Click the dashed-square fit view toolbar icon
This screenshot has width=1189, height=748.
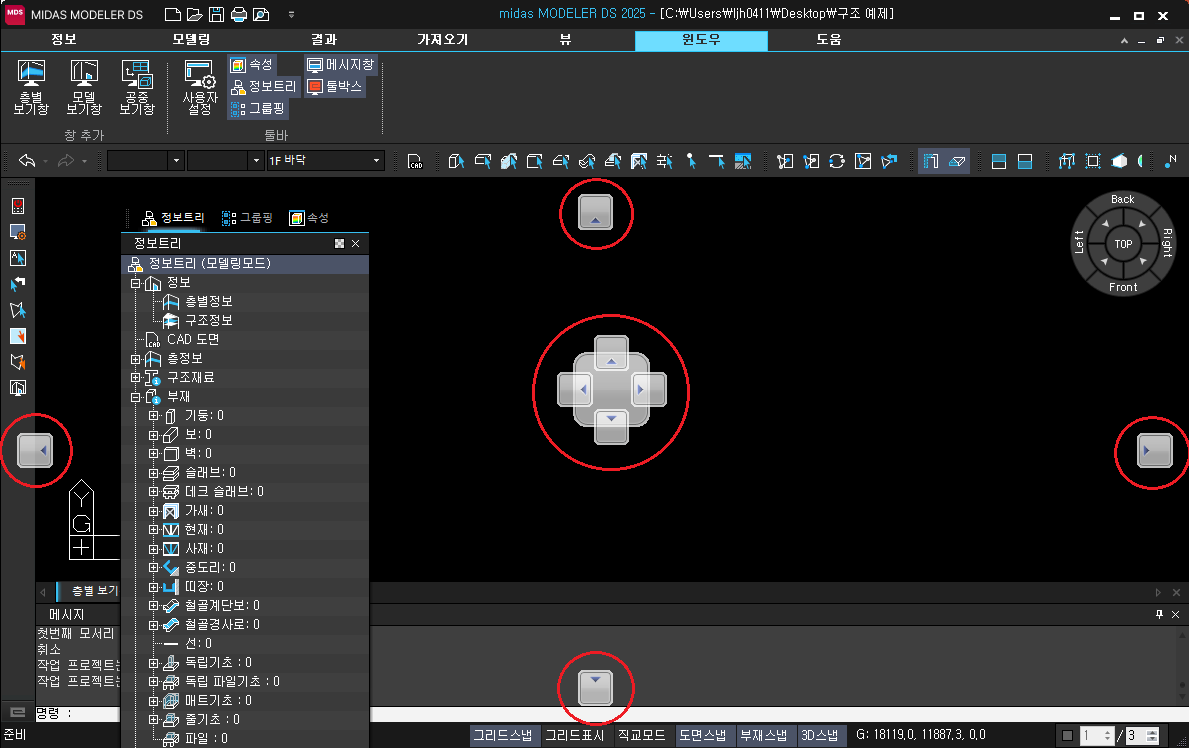[x=1093, y=161]
